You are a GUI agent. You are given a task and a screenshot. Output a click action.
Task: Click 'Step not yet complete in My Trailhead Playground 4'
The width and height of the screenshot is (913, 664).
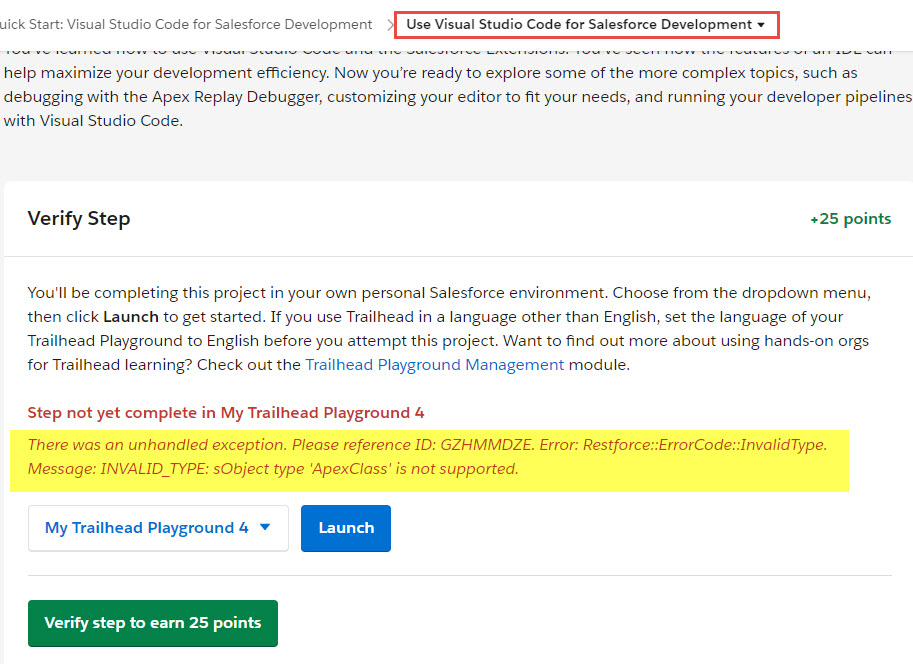pos(226,412)
